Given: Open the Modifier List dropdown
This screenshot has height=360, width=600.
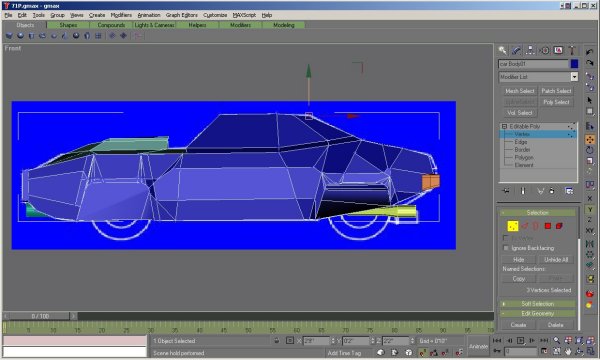Looking at the screenshot, I should pyautogui.click(x=574, y=77).
